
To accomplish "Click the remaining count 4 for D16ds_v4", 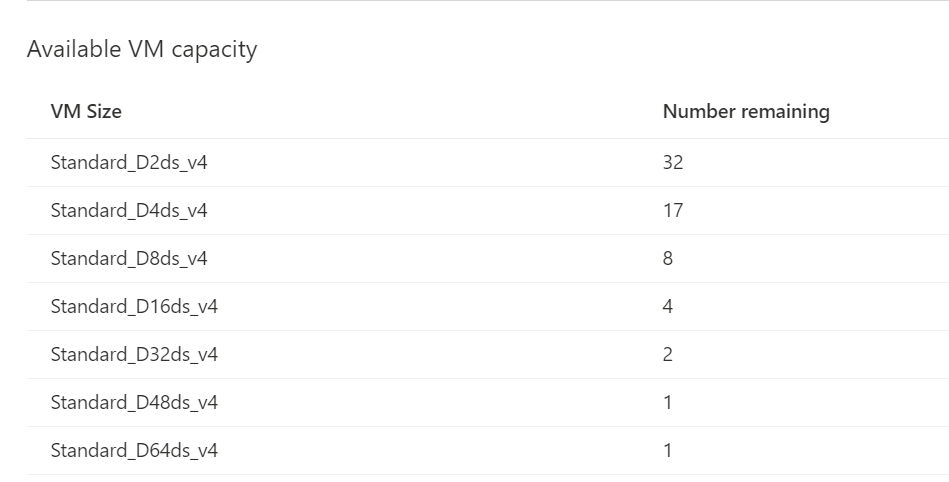I will coord(668,306).
